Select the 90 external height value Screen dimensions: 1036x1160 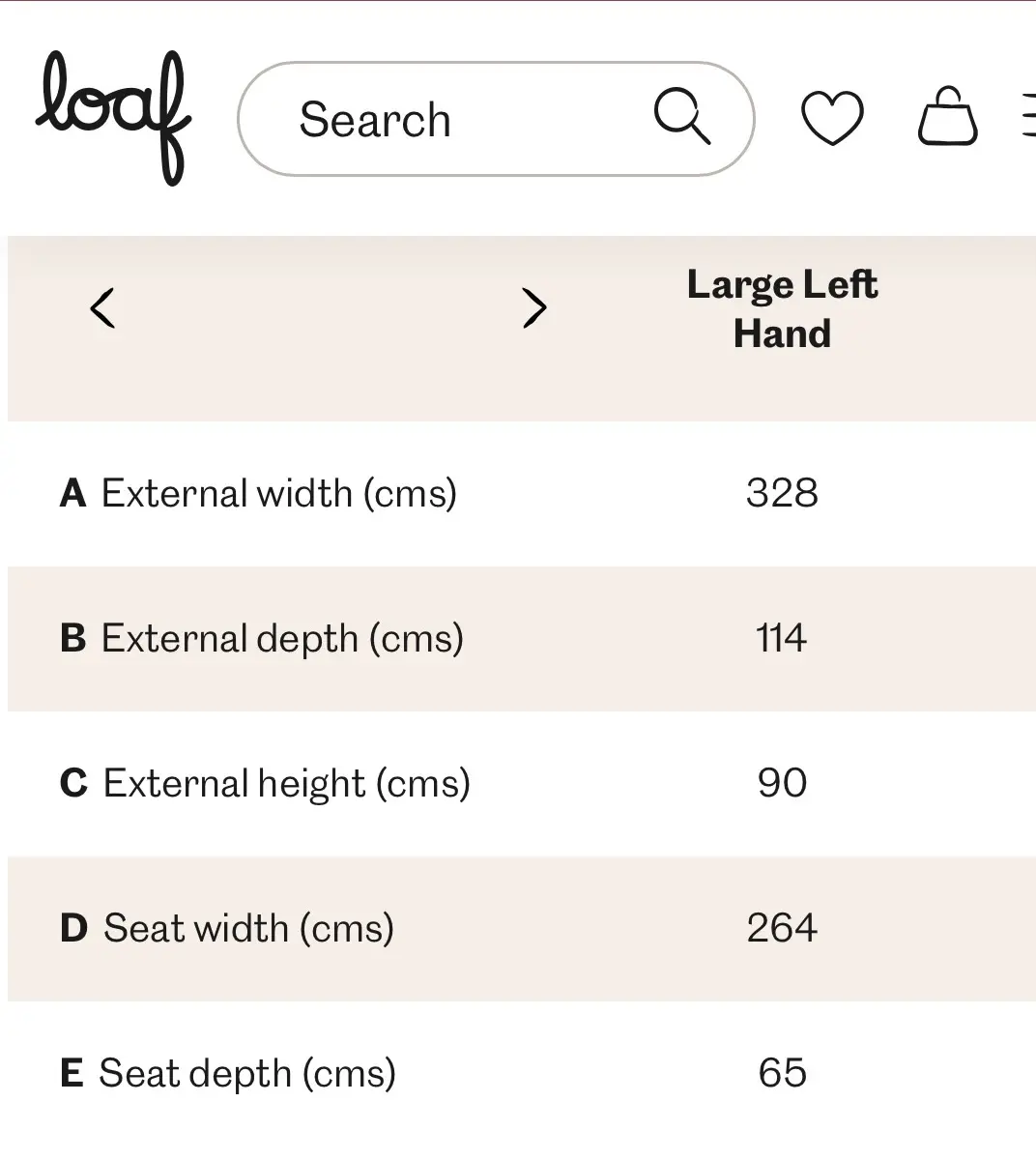(782, 784)
